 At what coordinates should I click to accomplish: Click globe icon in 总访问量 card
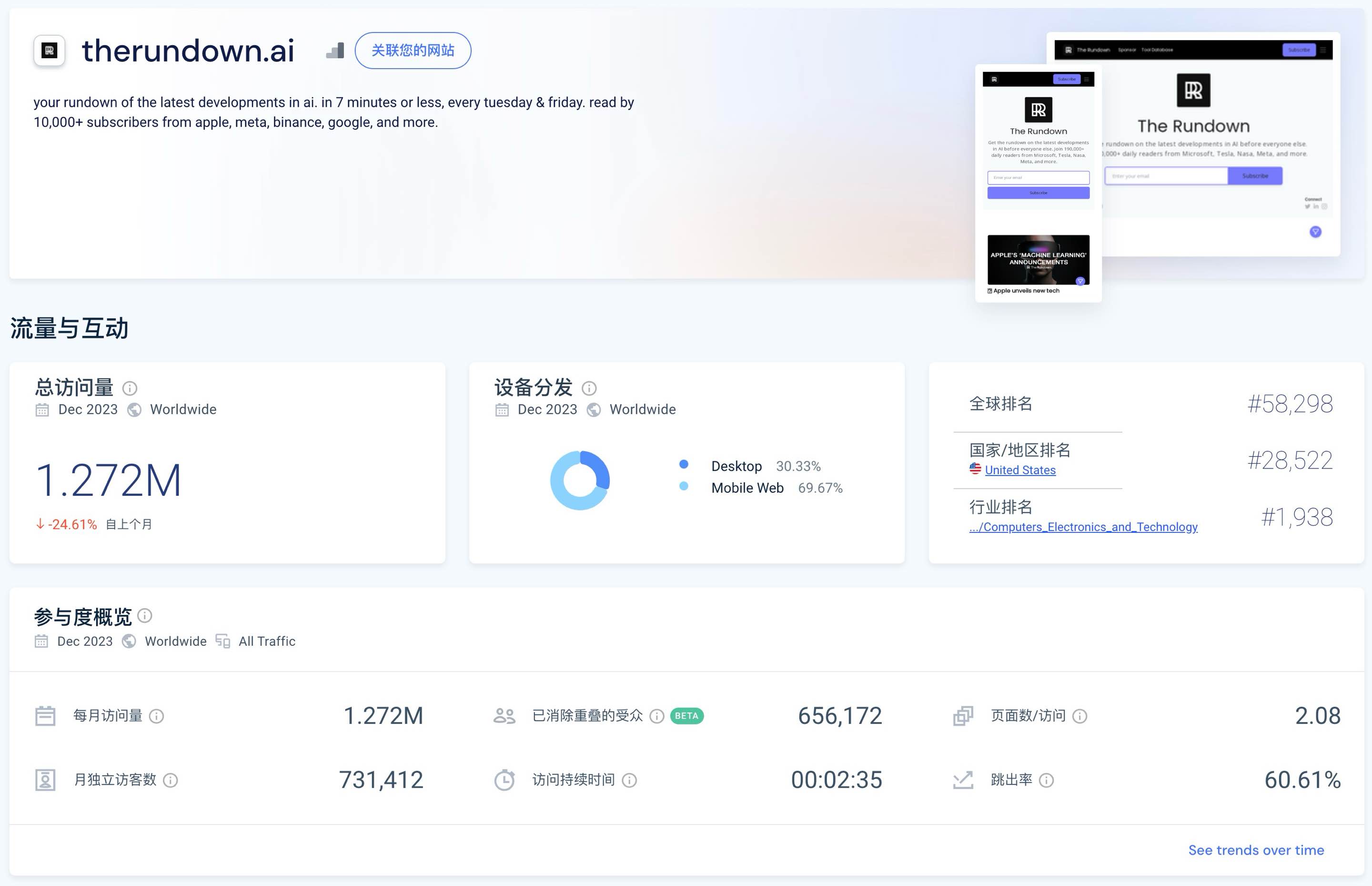pos(134,409)
